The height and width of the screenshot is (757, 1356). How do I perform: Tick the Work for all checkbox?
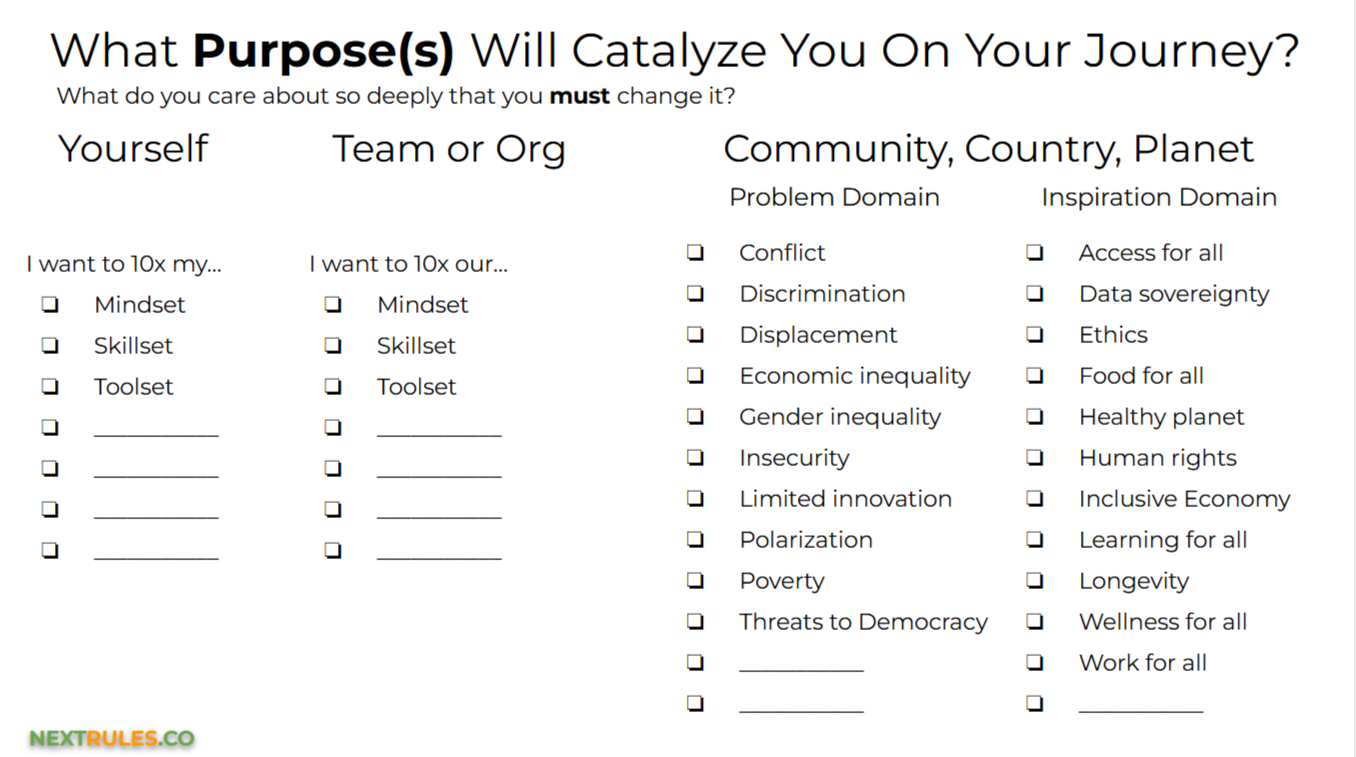tap(1035, 663)
